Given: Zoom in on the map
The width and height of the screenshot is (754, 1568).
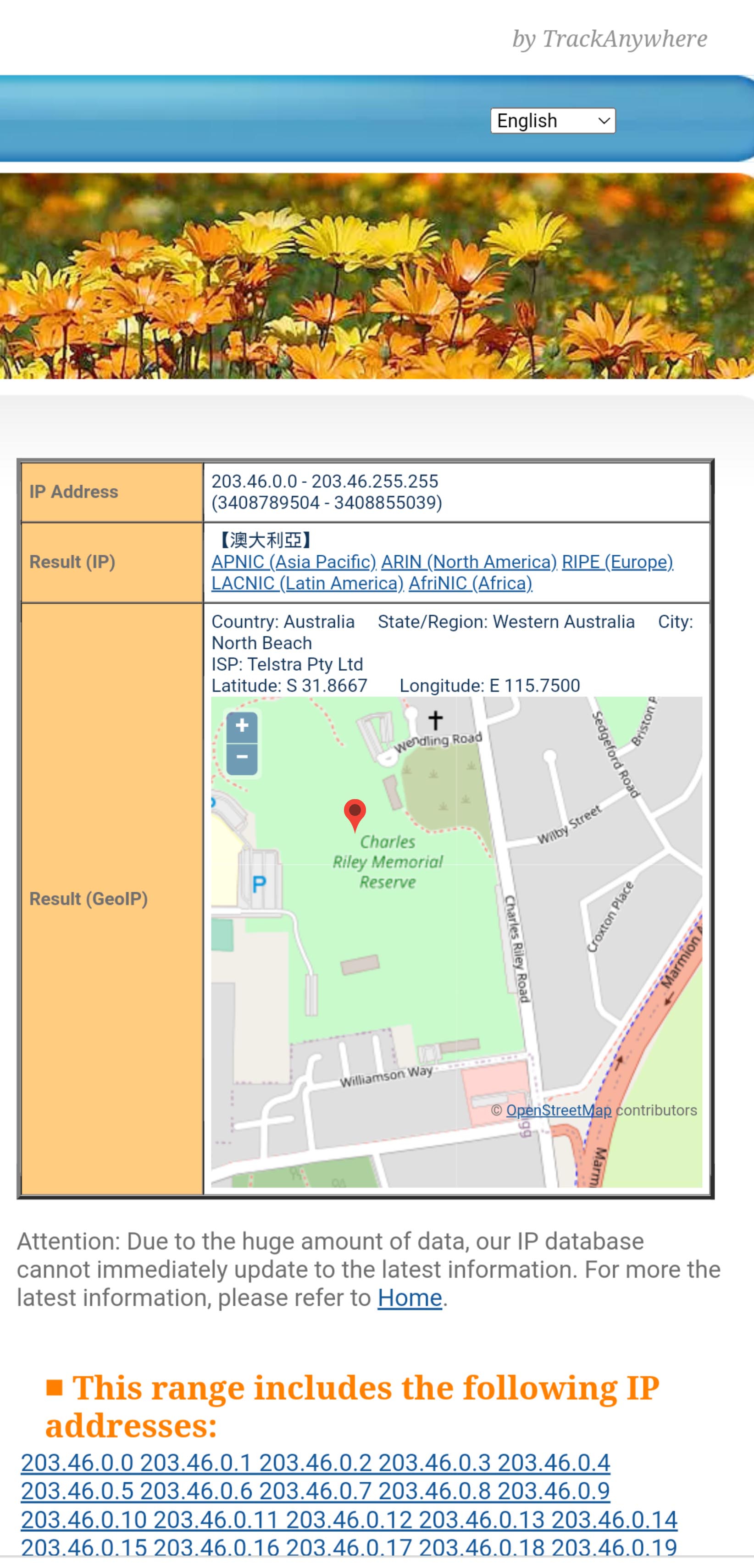Looking at the screenshot, I should tap(242, 726).
